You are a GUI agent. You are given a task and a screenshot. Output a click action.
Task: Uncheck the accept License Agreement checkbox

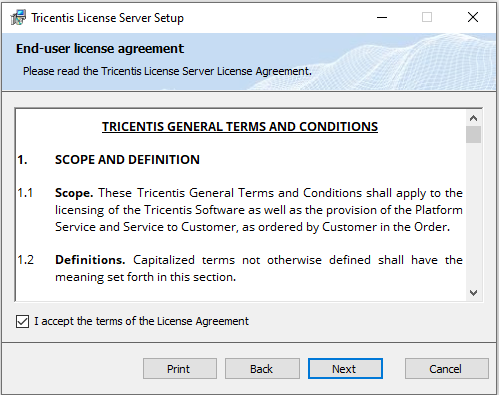[x=22, y=322]
